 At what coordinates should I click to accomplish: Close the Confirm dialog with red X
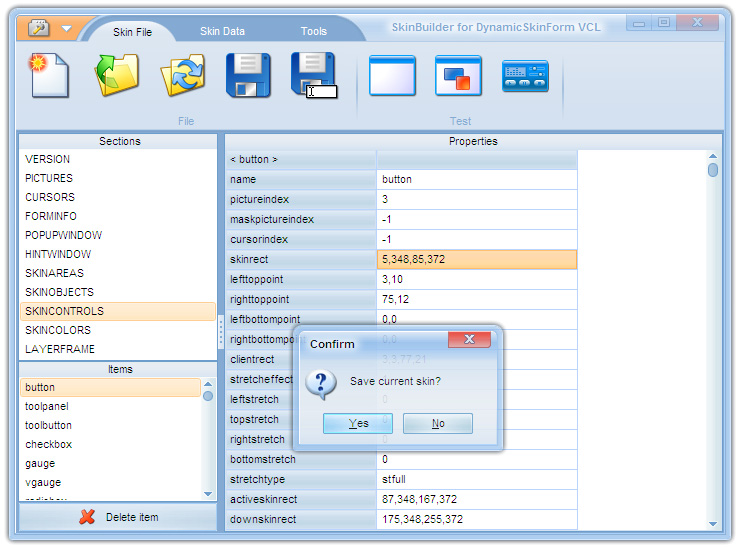pyautogui.click(x=469, y=339)
